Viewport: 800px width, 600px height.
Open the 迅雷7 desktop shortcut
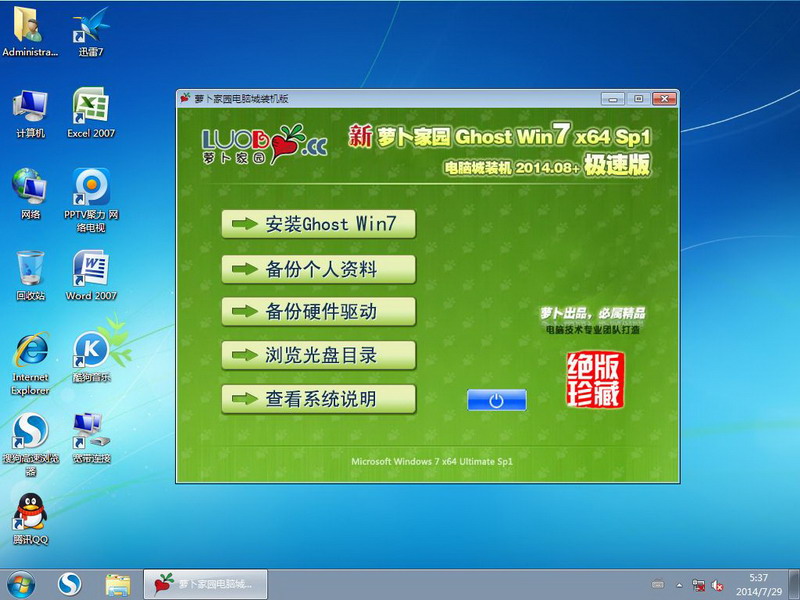tap(91, 32)
